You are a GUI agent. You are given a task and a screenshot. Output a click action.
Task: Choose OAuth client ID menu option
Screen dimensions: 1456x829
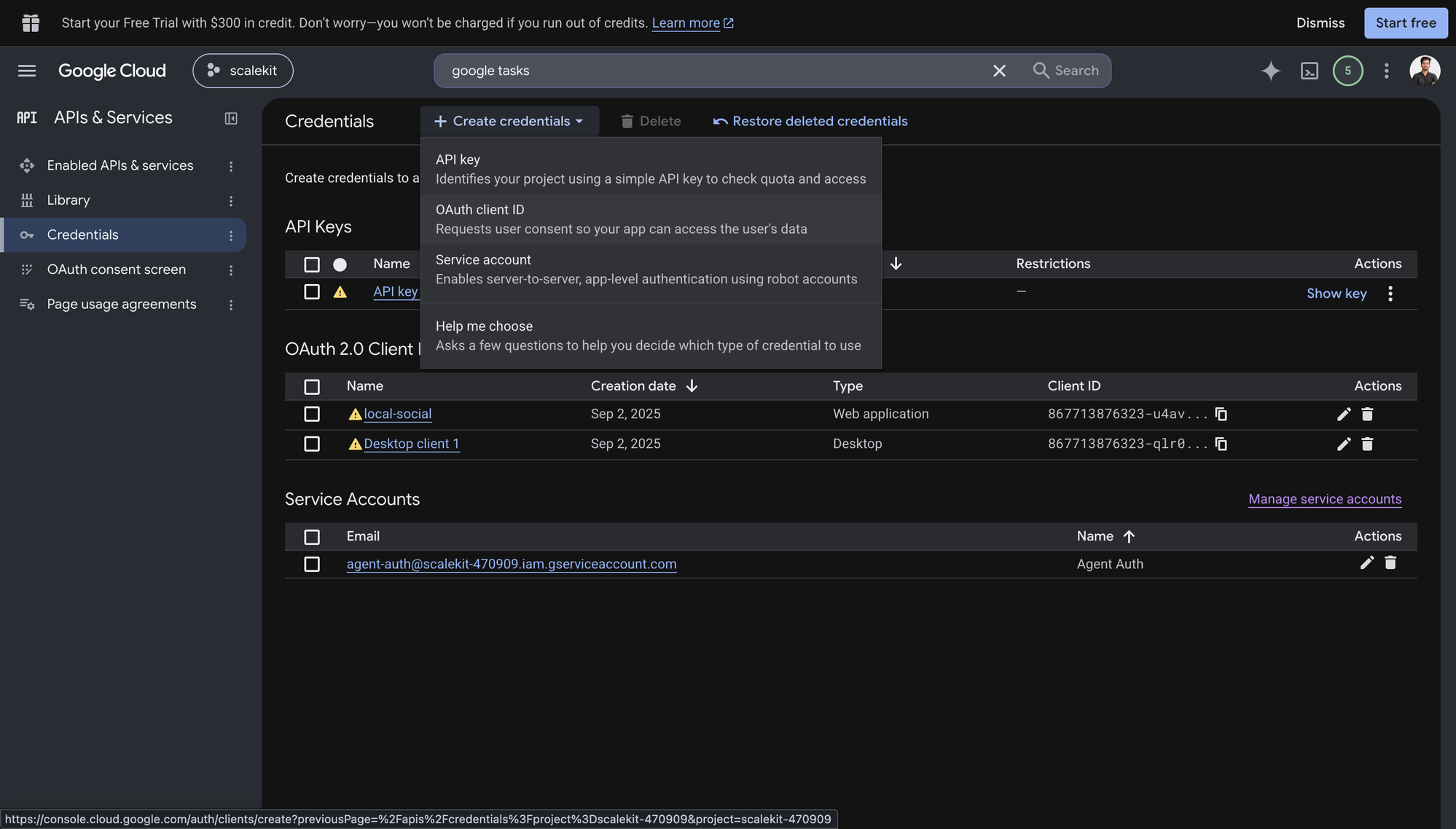click(651, 219)
